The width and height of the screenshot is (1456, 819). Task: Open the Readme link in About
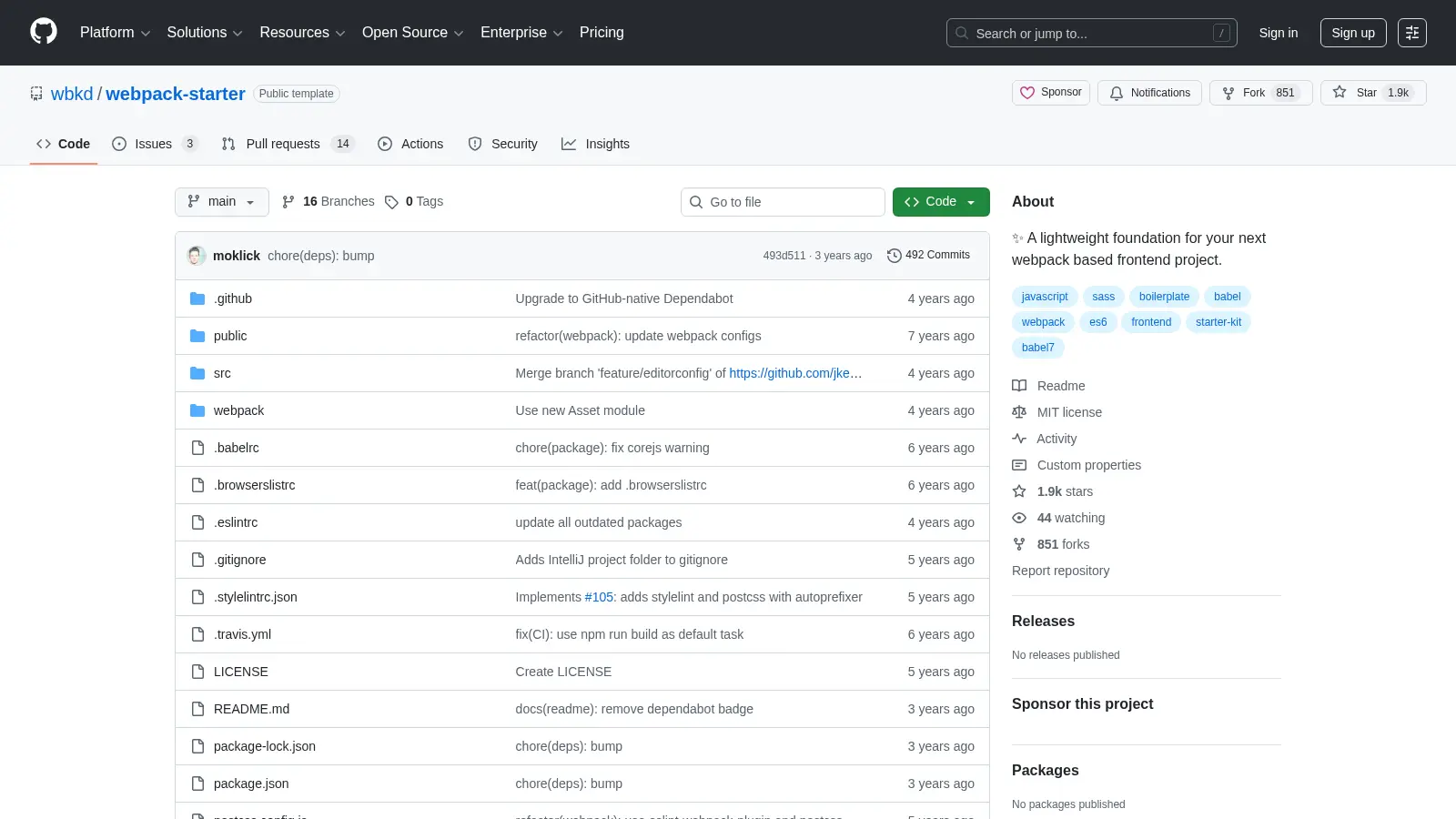coord(1049,386)
